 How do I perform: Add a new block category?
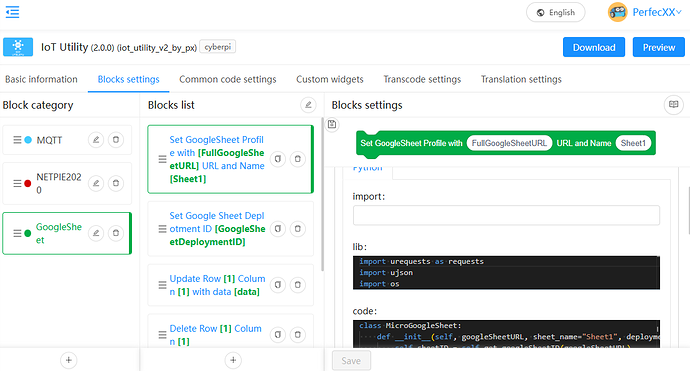(x=69, y=360)
